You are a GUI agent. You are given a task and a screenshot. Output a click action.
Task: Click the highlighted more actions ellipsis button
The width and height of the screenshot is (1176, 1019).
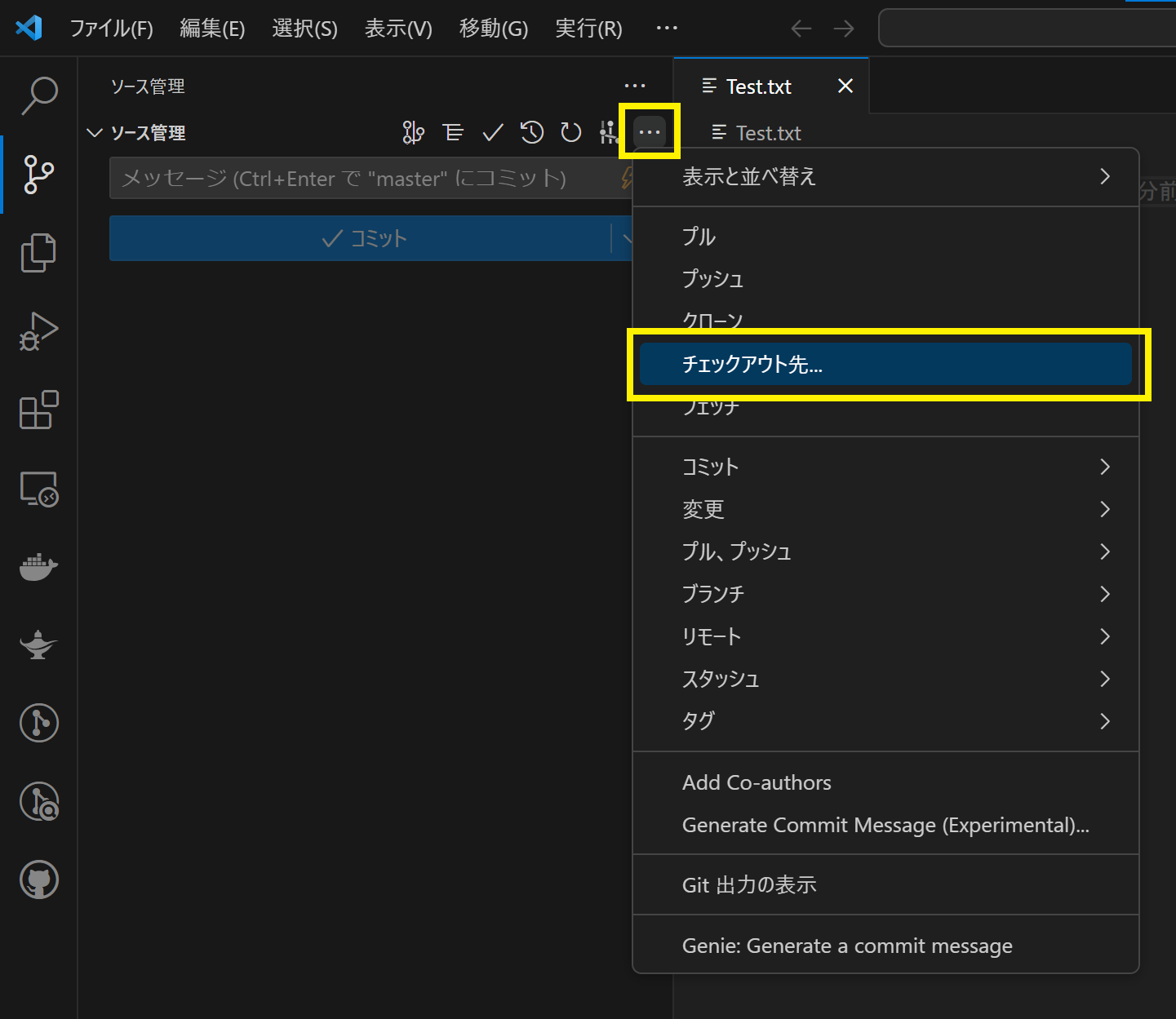coord(650,131)
